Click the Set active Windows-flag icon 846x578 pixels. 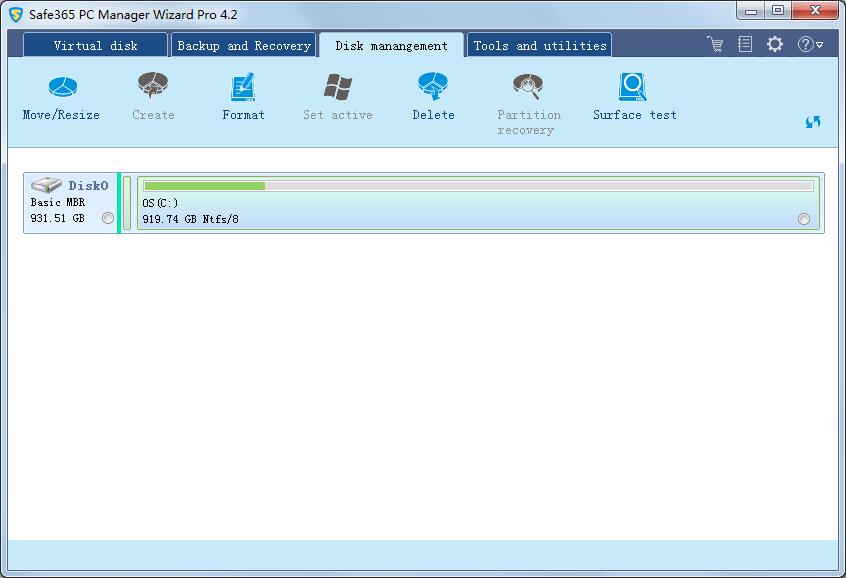[338, 89]
